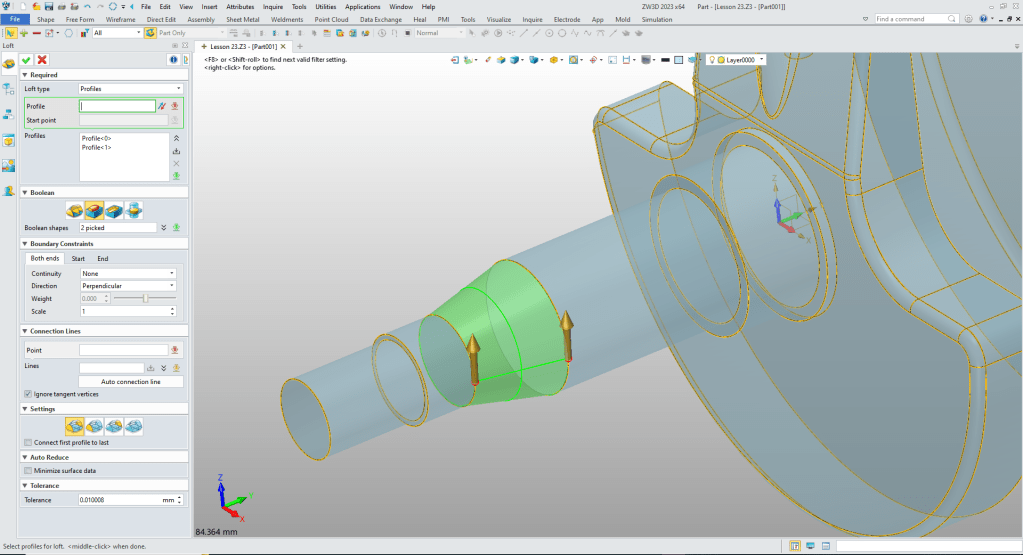Open the Layer0000 layer dropdown
1023x555 pixels.
click(x=762, y=60)
